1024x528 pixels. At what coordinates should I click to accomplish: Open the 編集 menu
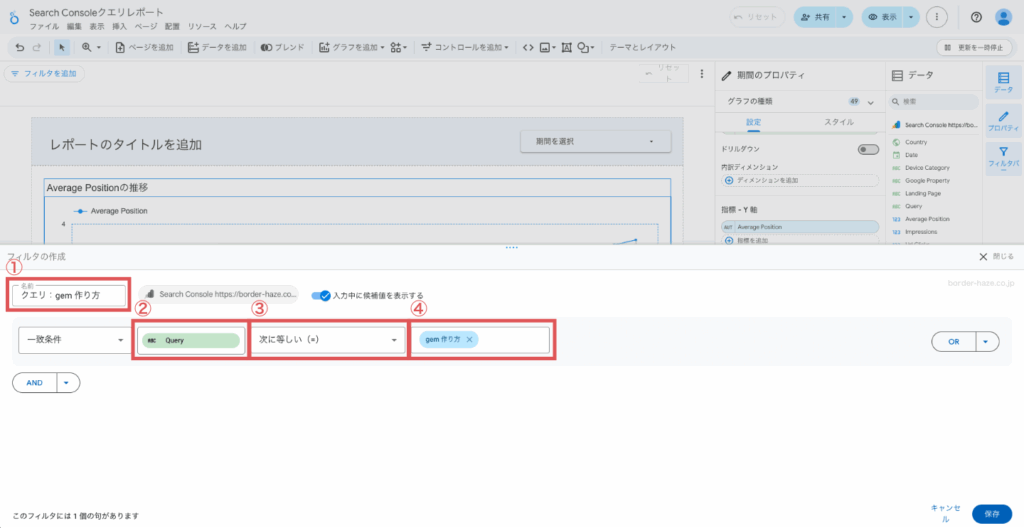click(x=74, y=26)
